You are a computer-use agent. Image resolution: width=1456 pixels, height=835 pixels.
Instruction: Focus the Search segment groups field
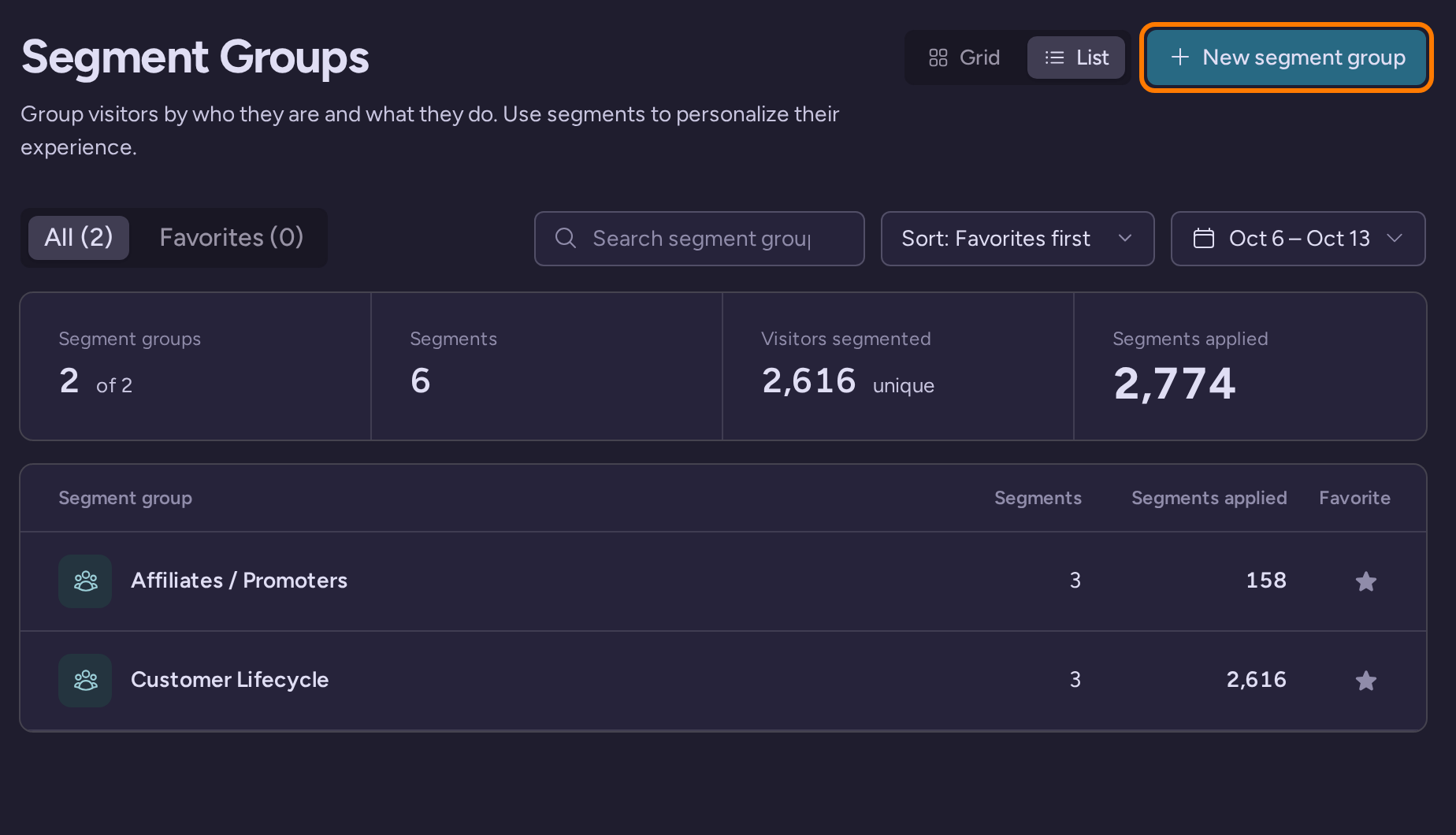tap(699, 239)
